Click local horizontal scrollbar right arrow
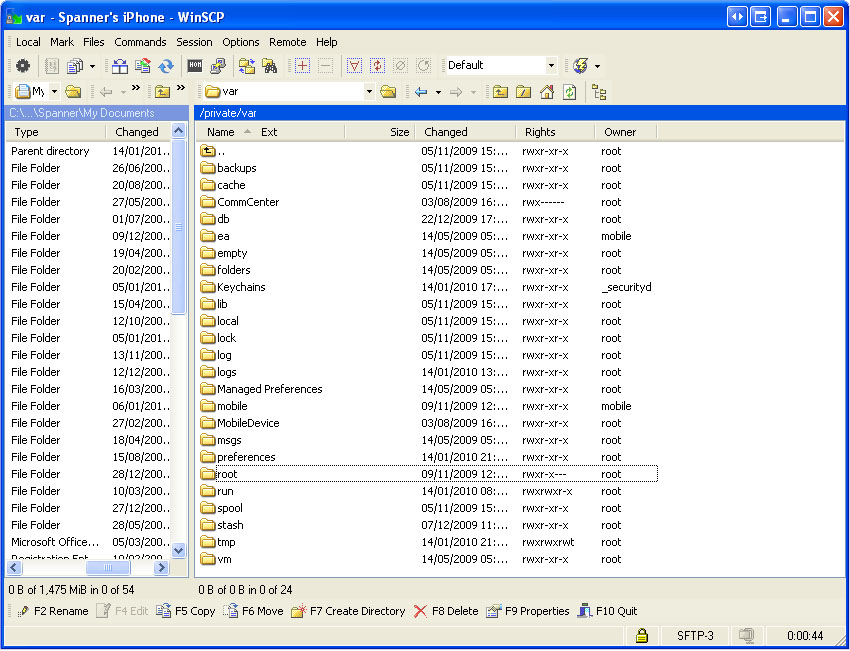 [161, 568]
